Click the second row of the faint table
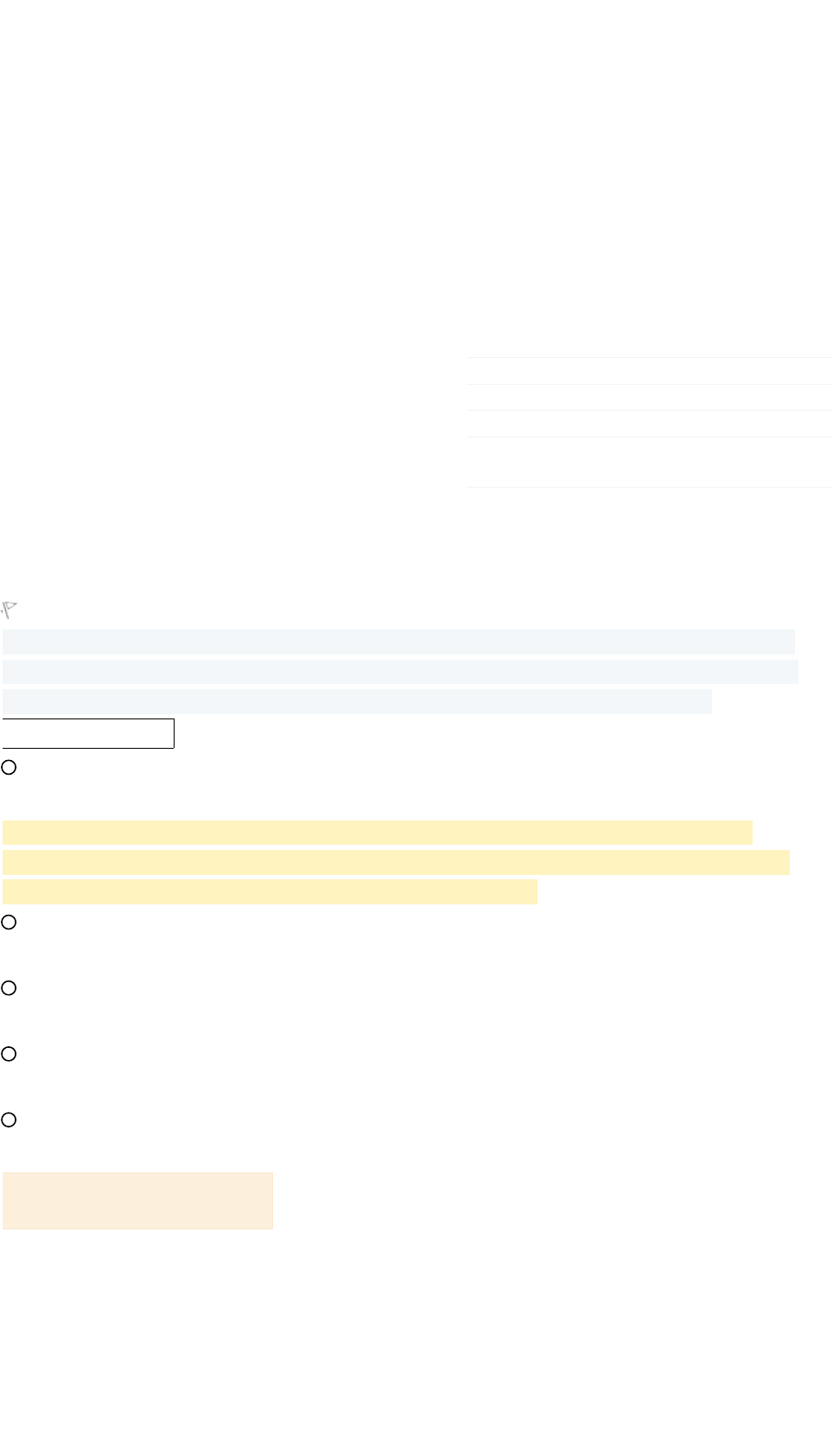 (649, 398)
